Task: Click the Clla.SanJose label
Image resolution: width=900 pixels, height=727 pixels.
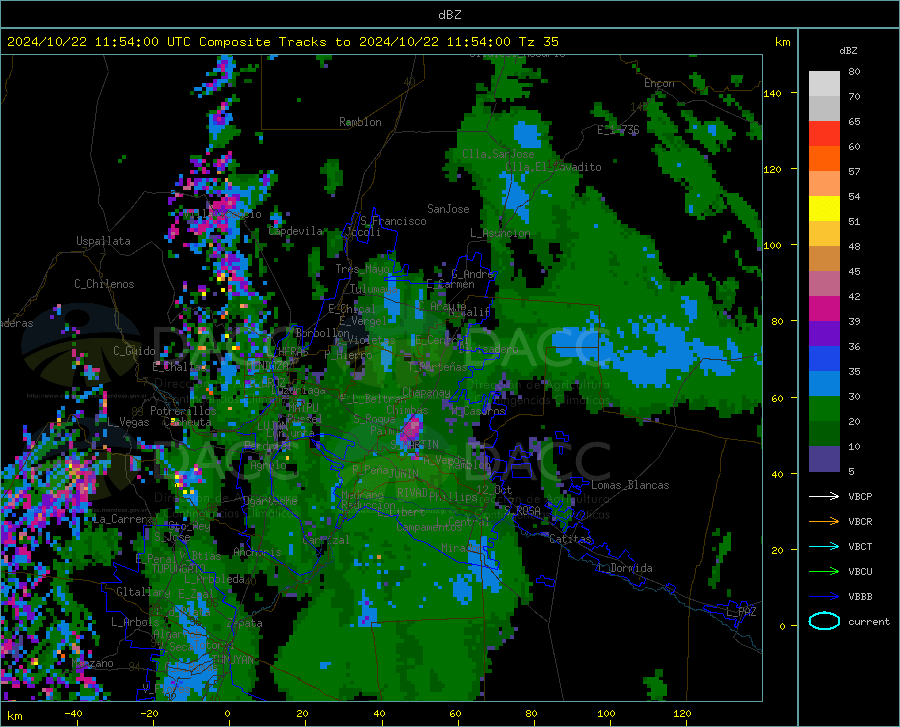Action: (498, 154)
